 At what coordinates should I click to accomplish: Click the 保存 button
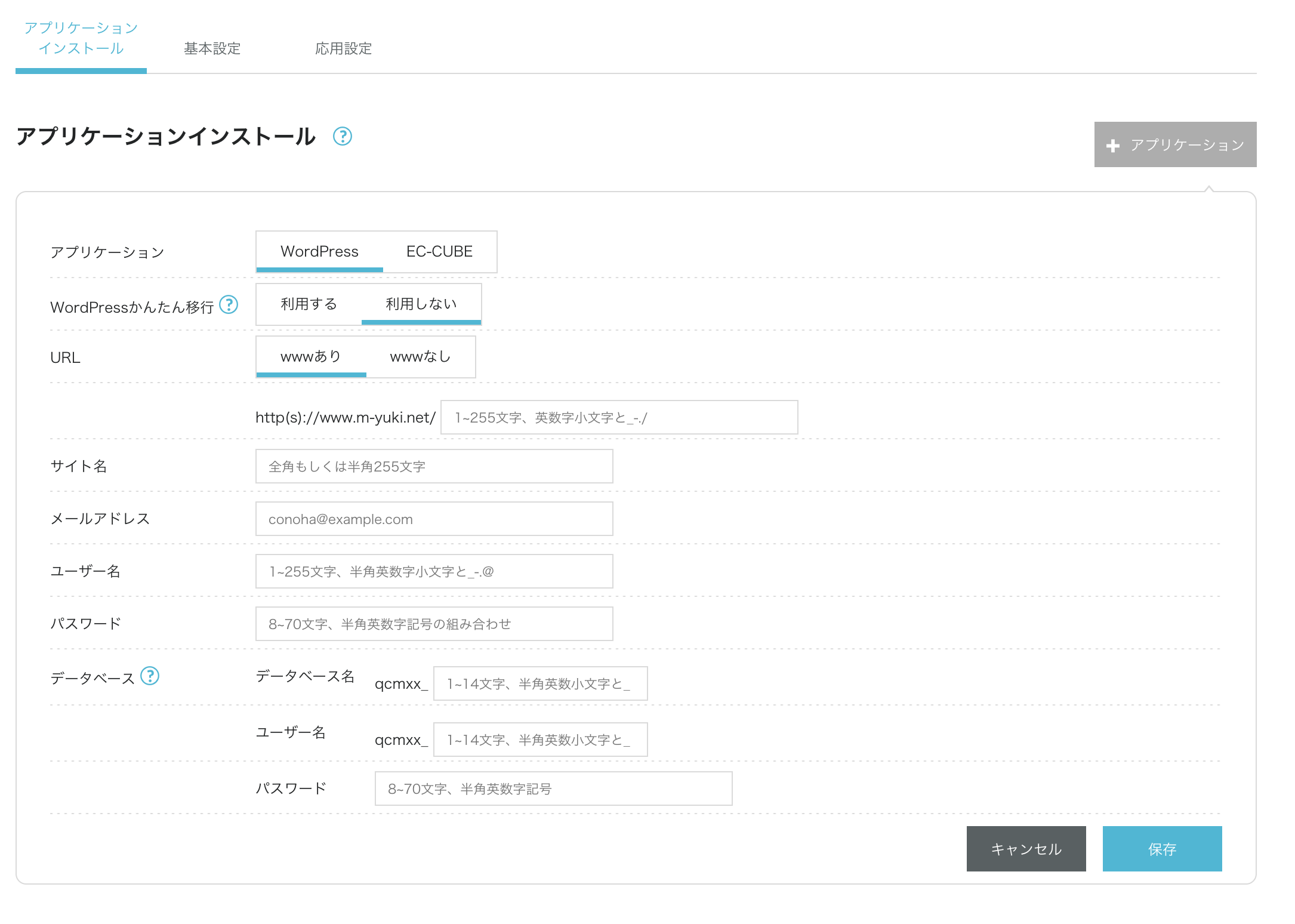(1162, 849)
